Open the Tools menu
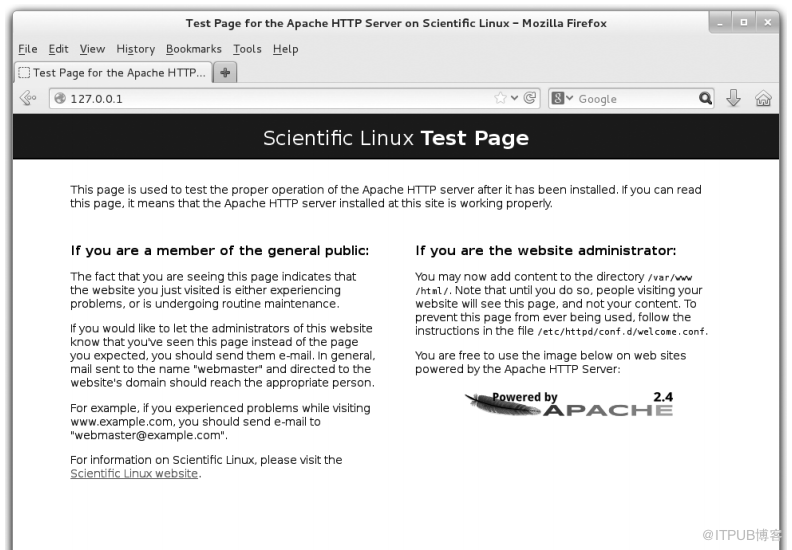 (247, 49)
